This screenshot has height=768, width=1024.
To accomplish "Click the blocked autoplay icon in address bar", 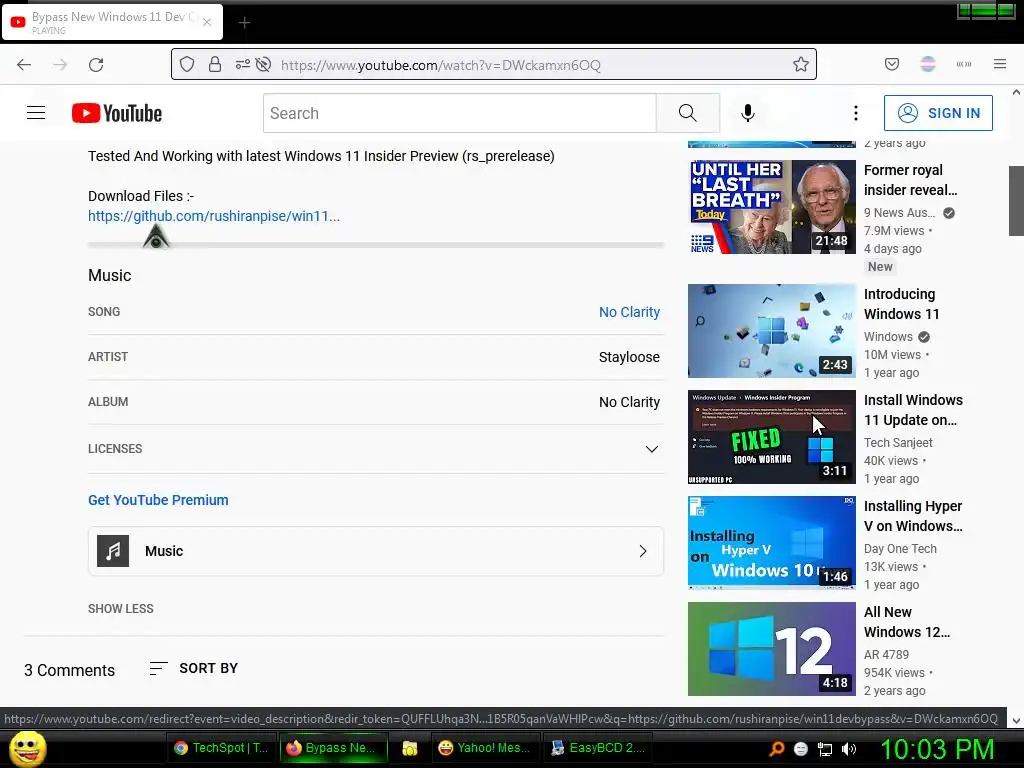I will coord(263,64).
